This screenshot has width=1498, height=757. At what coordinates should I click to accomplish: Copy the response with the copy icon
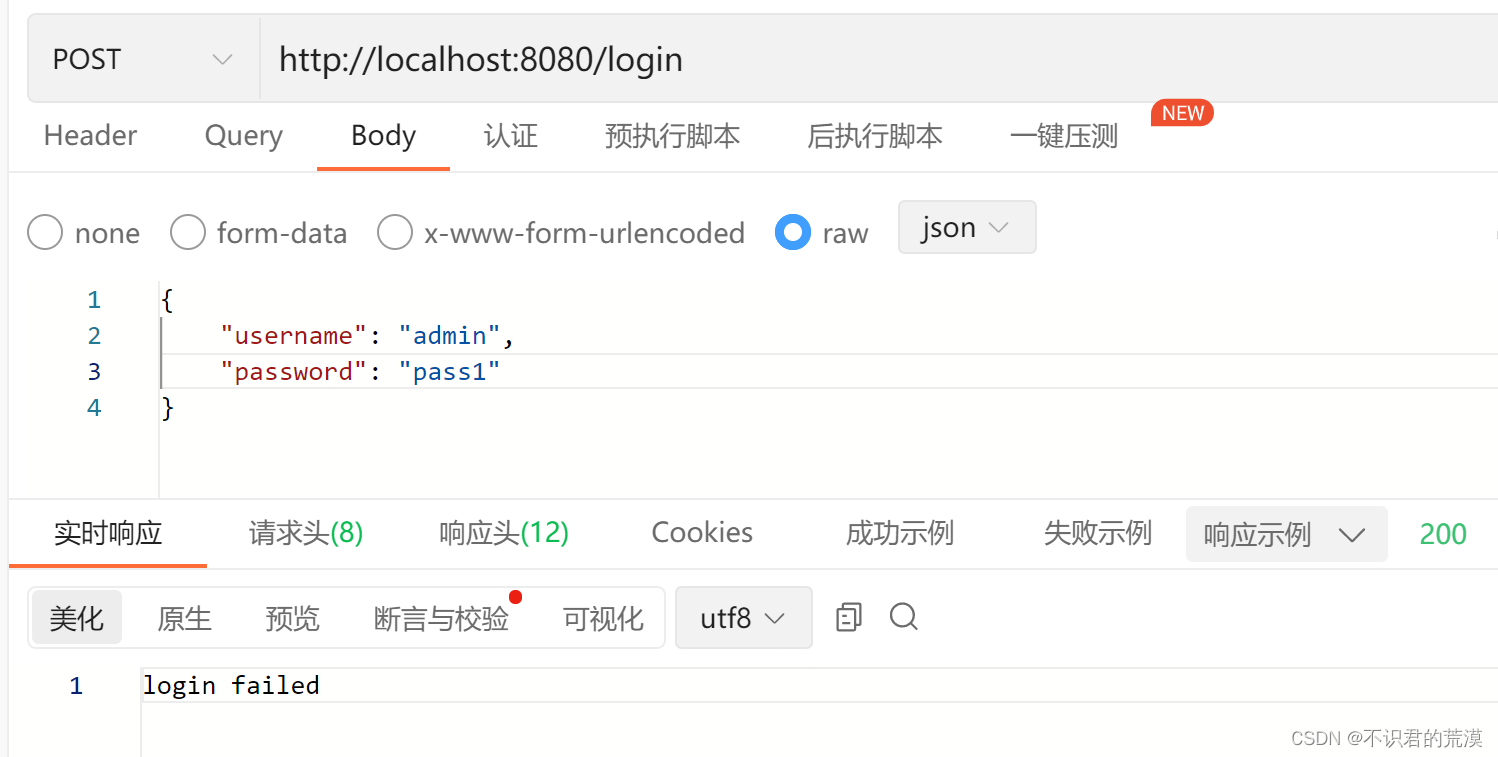[848, 617]
